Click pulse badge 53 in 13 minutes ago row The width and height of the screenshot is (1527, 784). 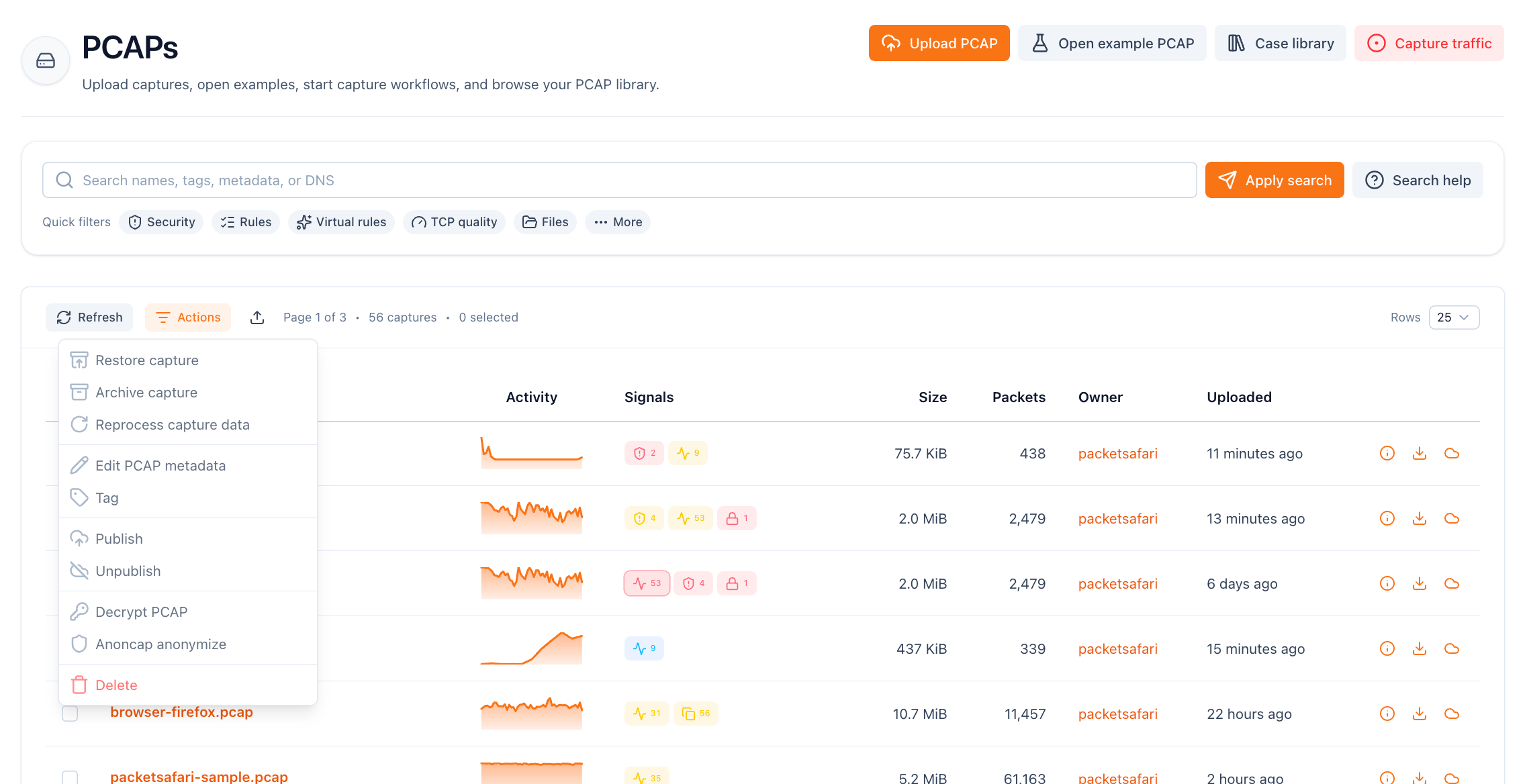click(690, 518)
